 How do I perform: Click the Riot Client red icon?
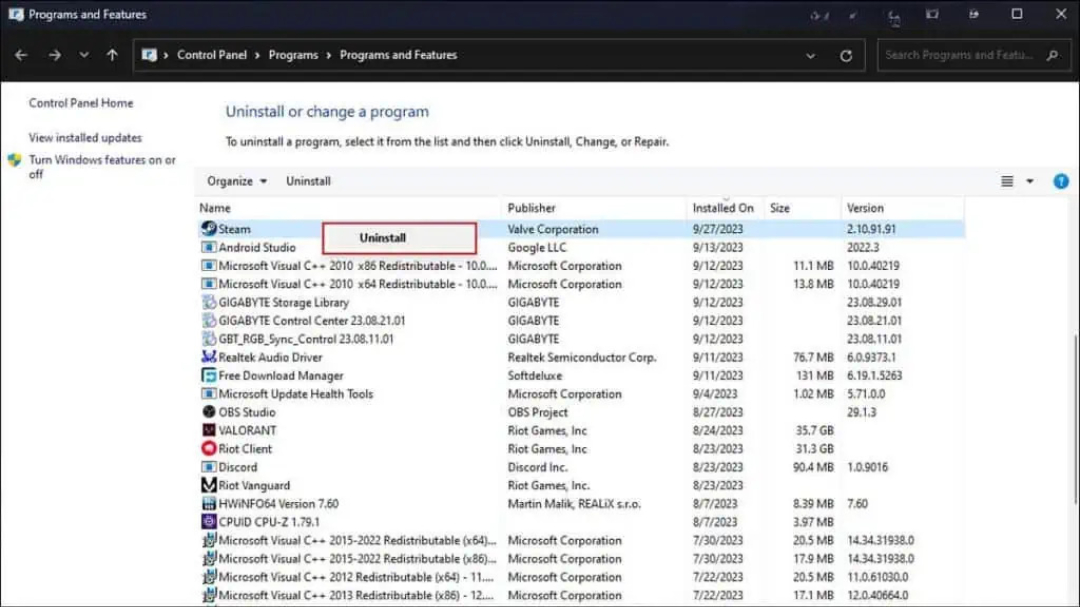209,449
